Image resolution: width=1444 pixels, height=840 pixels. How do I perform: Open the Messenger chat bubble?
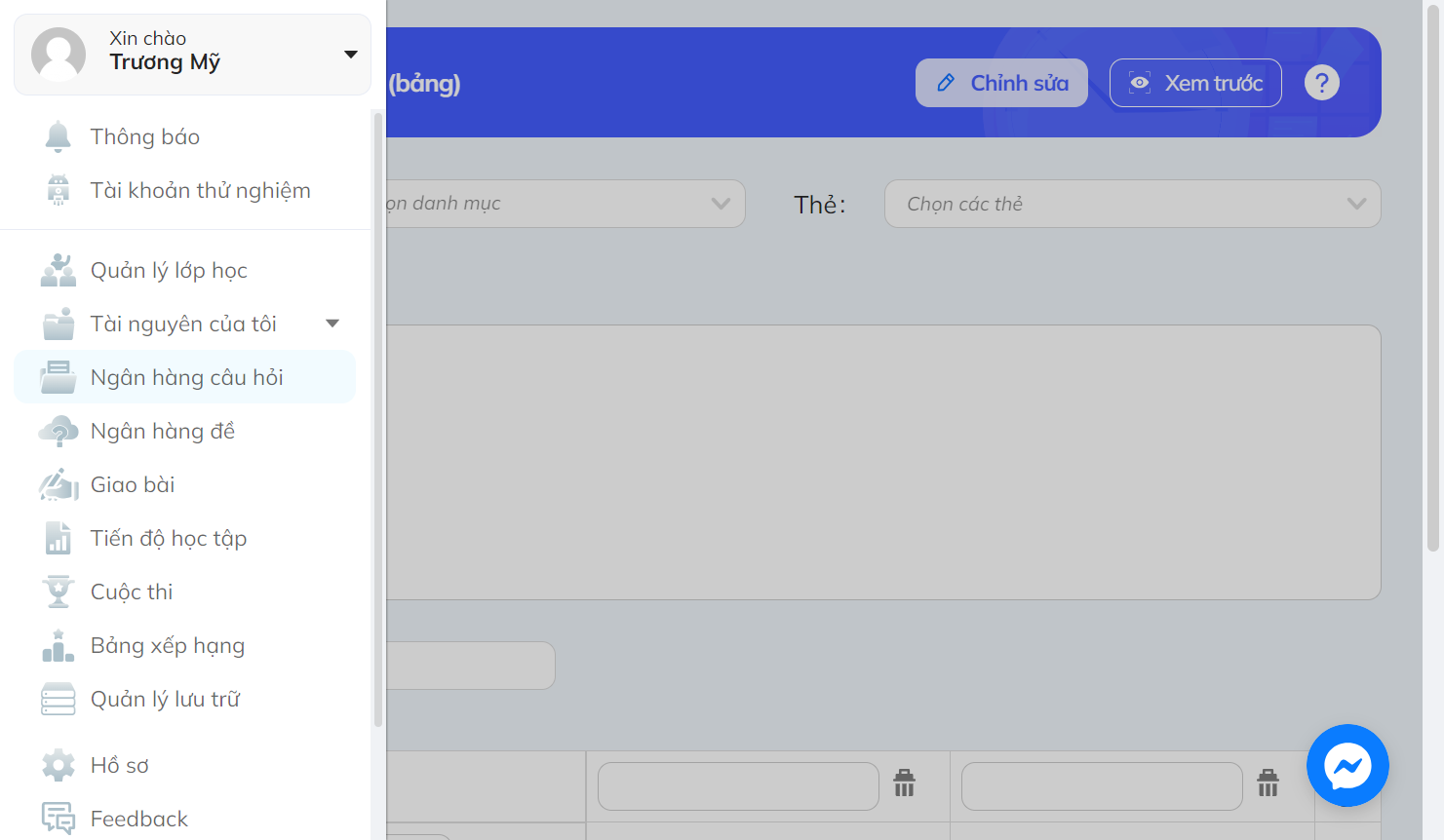tap(1347, 765)
